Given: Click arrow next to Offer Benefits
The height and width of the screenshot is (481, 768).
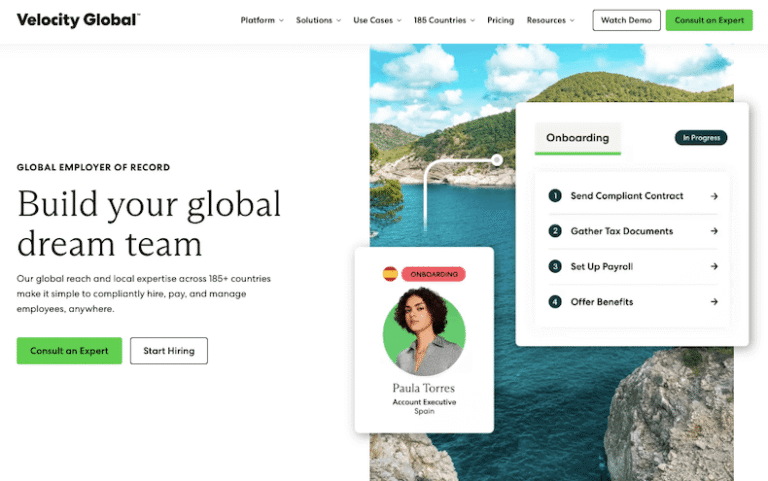Looking at the screenshot, I should (714, 301).
